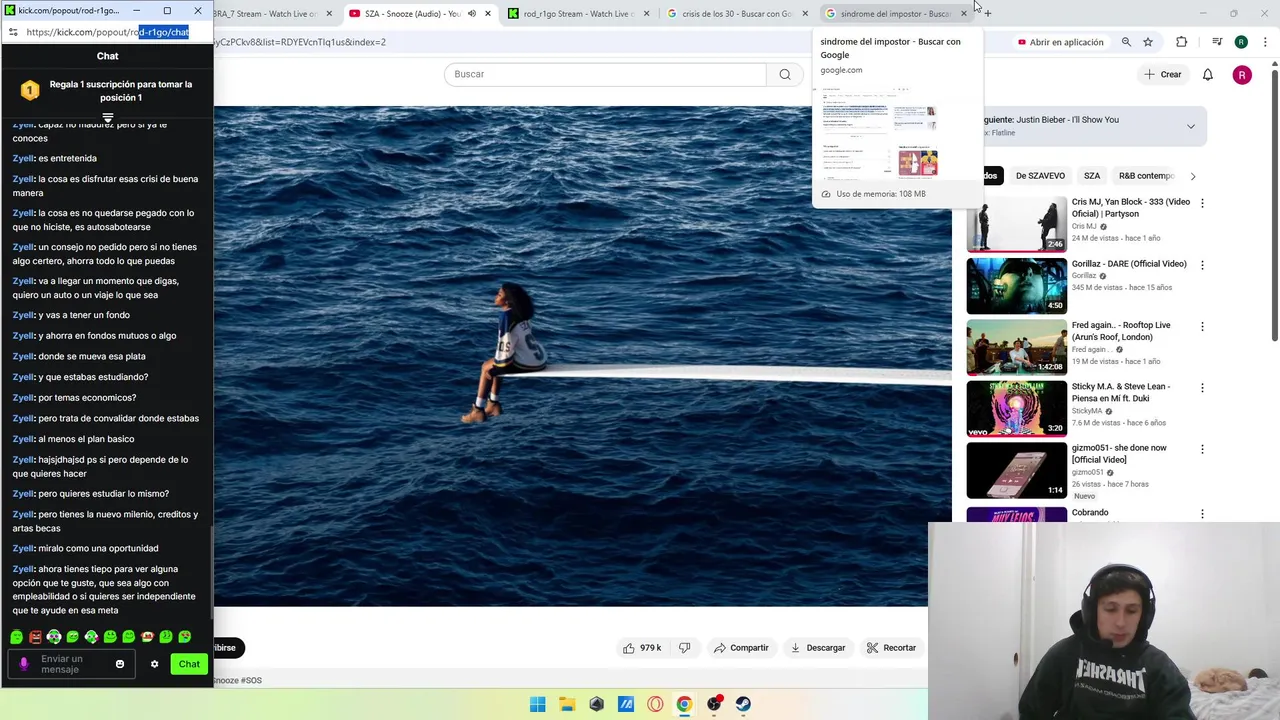1280x720 pixels.
Task: Bookmark page with the star icon
Action: pos(1148,42)
